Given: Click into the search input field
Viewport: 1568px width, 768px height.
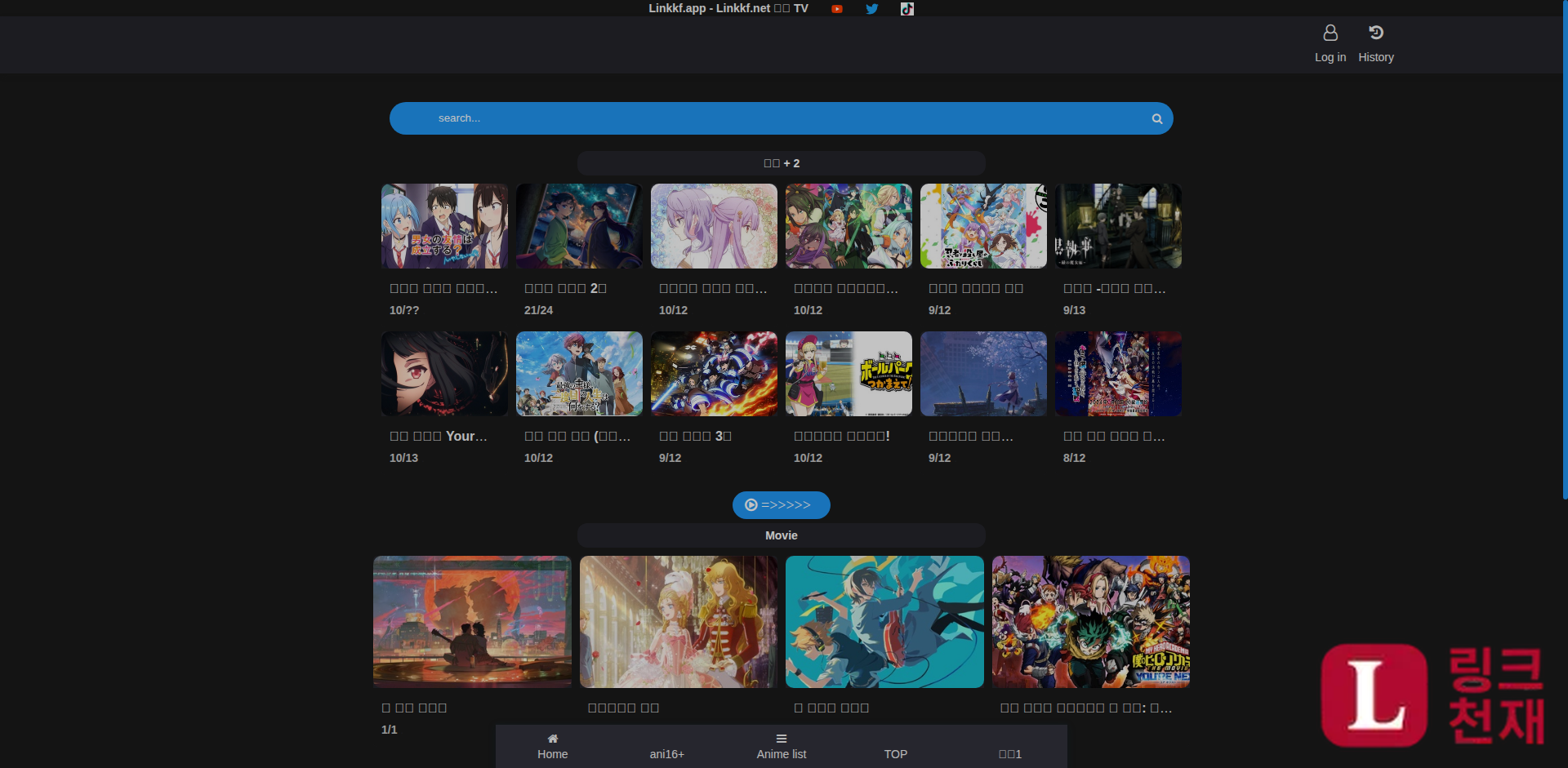Looking at the screenshot, I should click(x=782, y=118).
